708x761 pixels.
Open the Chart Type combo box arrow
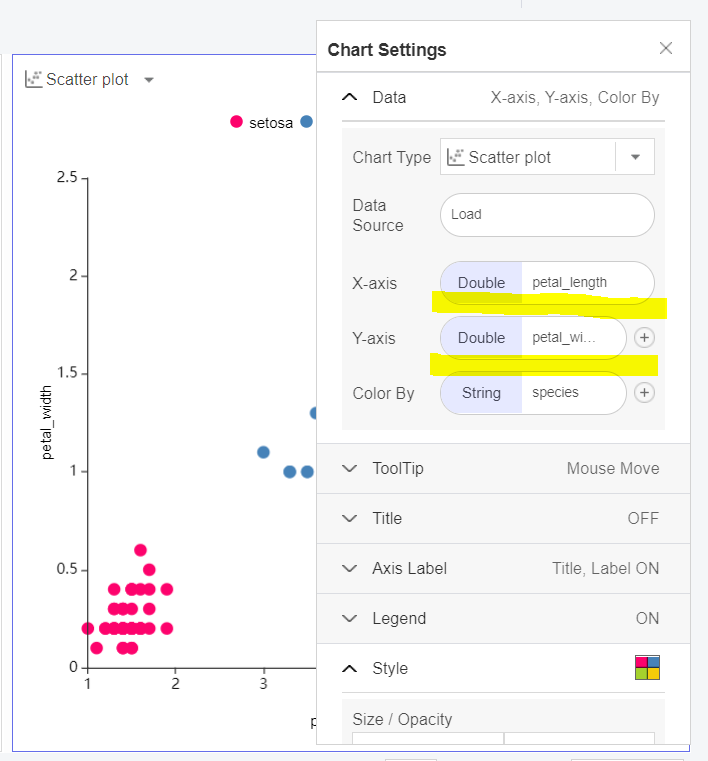[635, 157]
